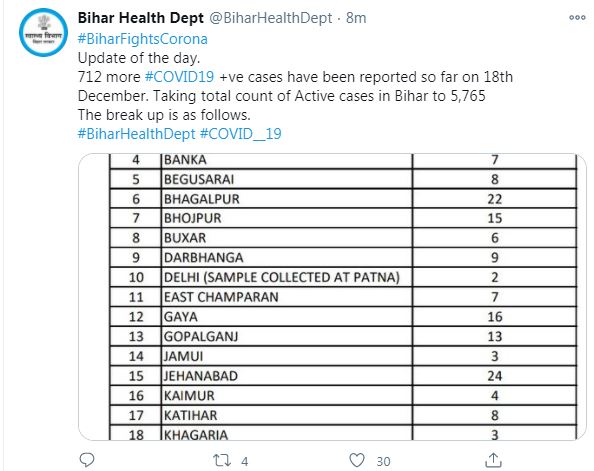Click the #COVID19 hashtag

[x=180, y=77]
